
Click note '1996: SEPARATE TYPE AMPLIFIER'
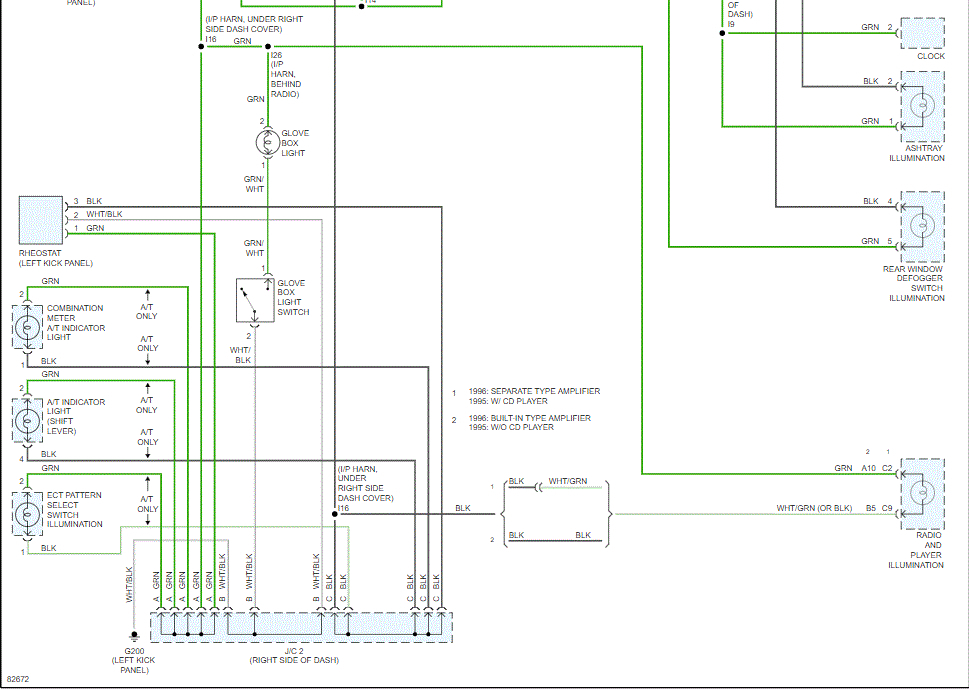coord(534,391)
